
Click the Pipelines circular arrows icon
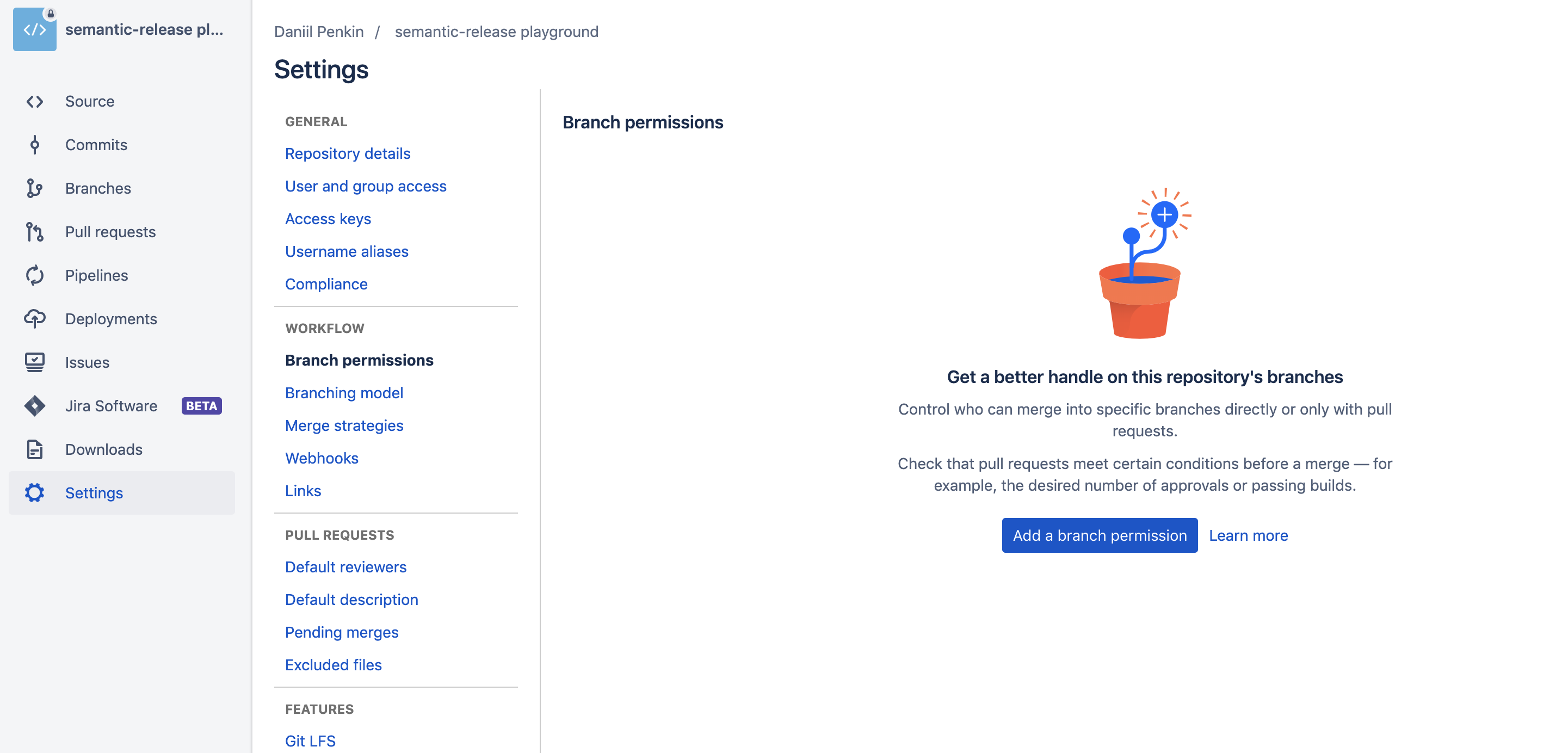[35, 275]
